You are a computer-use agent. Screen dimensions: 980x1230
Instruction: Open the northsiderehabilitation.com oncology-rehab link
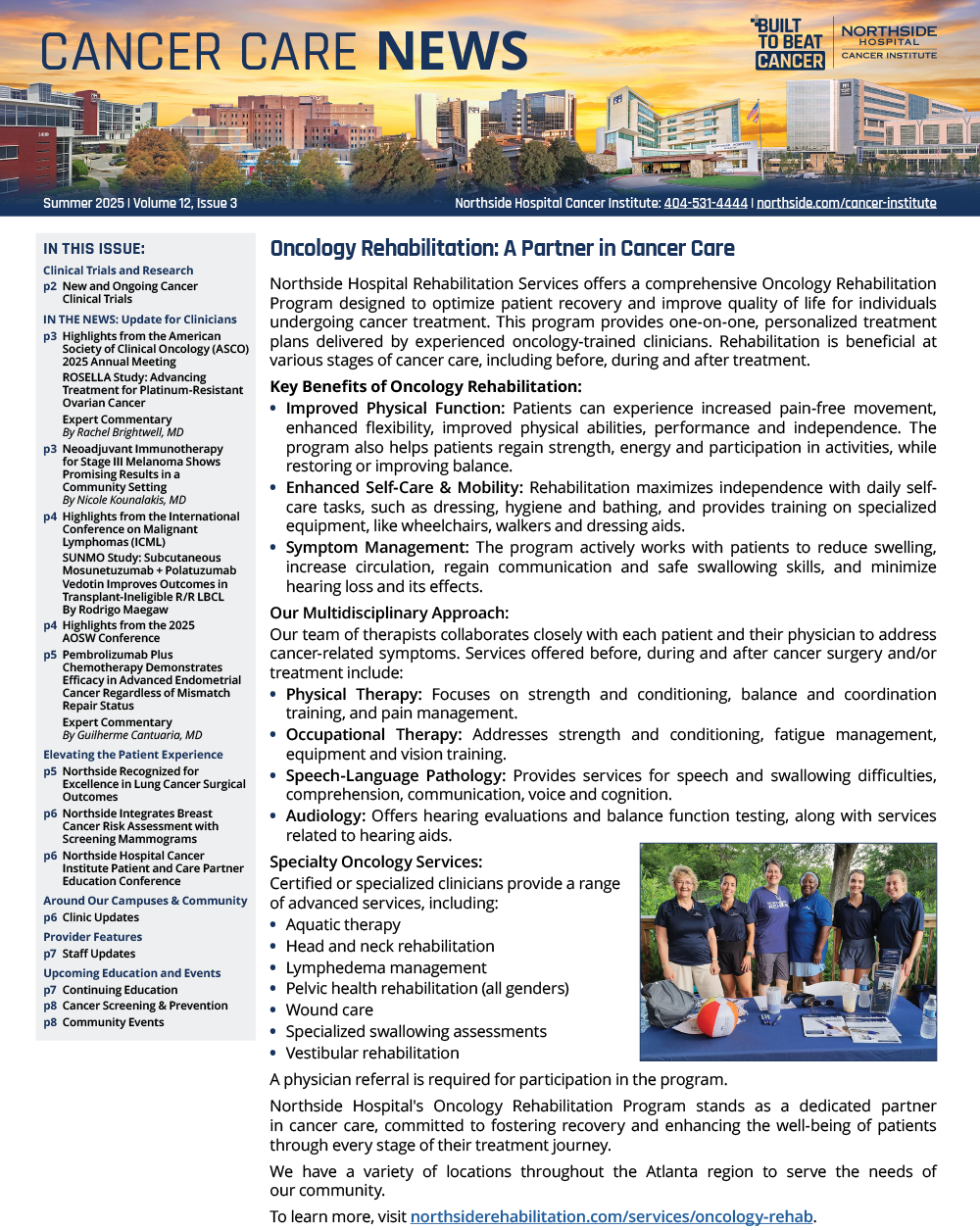point(611,1216)
